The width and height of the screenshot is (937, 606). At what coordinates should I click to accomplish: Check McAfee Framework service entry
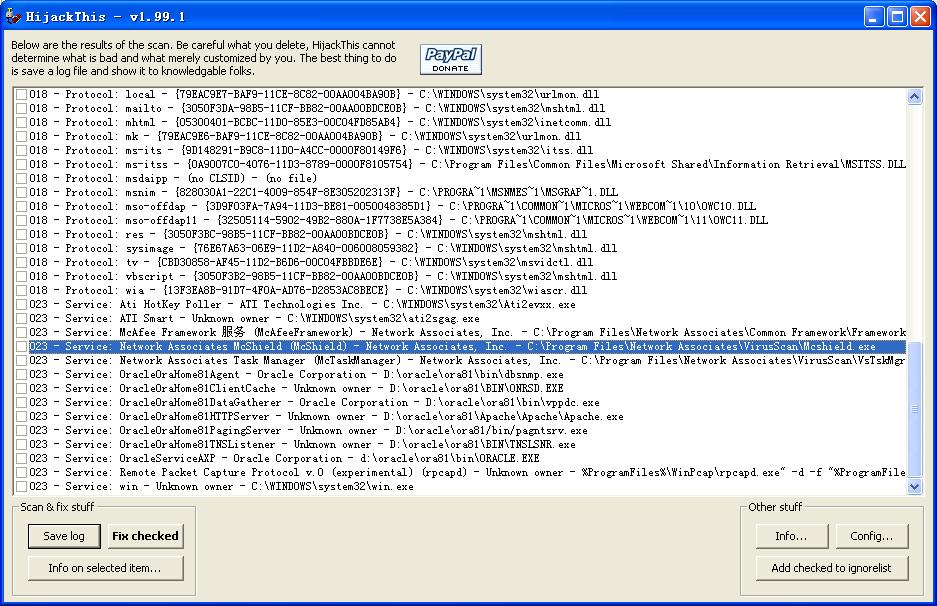22,333
